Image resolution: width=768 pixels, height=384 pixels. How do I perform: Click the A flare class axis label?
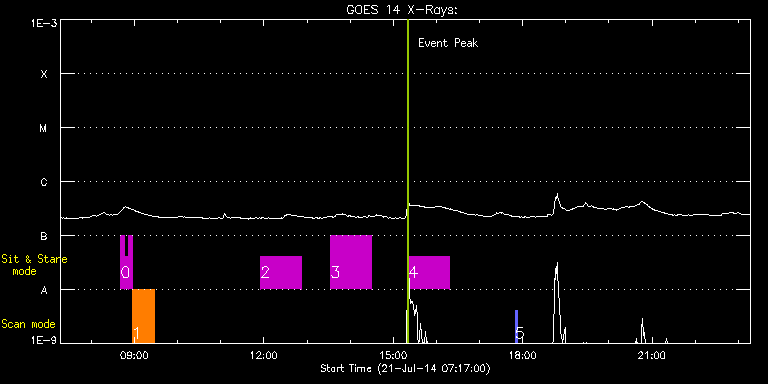pyautogui.click(x=44, y=290)
